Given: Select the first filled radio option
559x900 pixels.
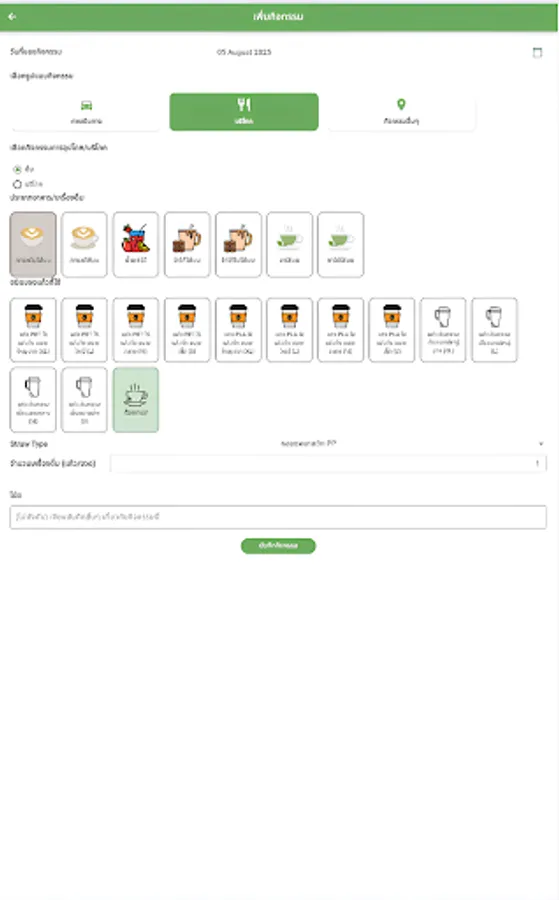Looking at the screenshot, I should pos(17,169).
